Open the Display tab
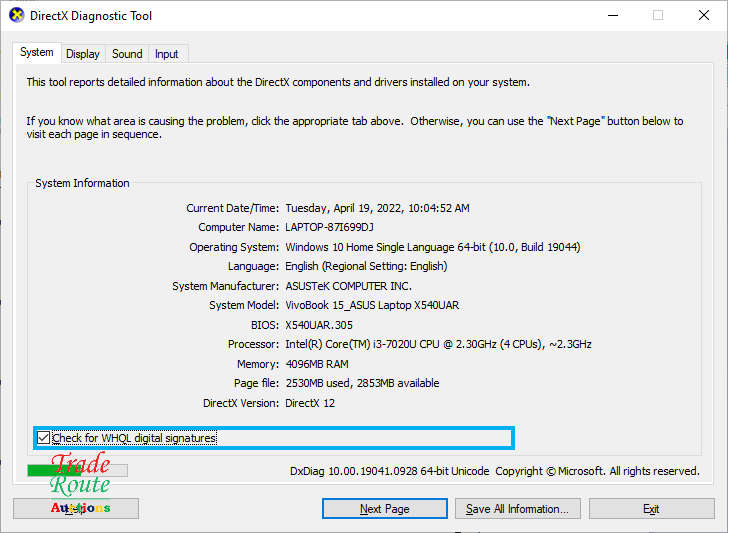734x533 pixels. click(83, 54)
